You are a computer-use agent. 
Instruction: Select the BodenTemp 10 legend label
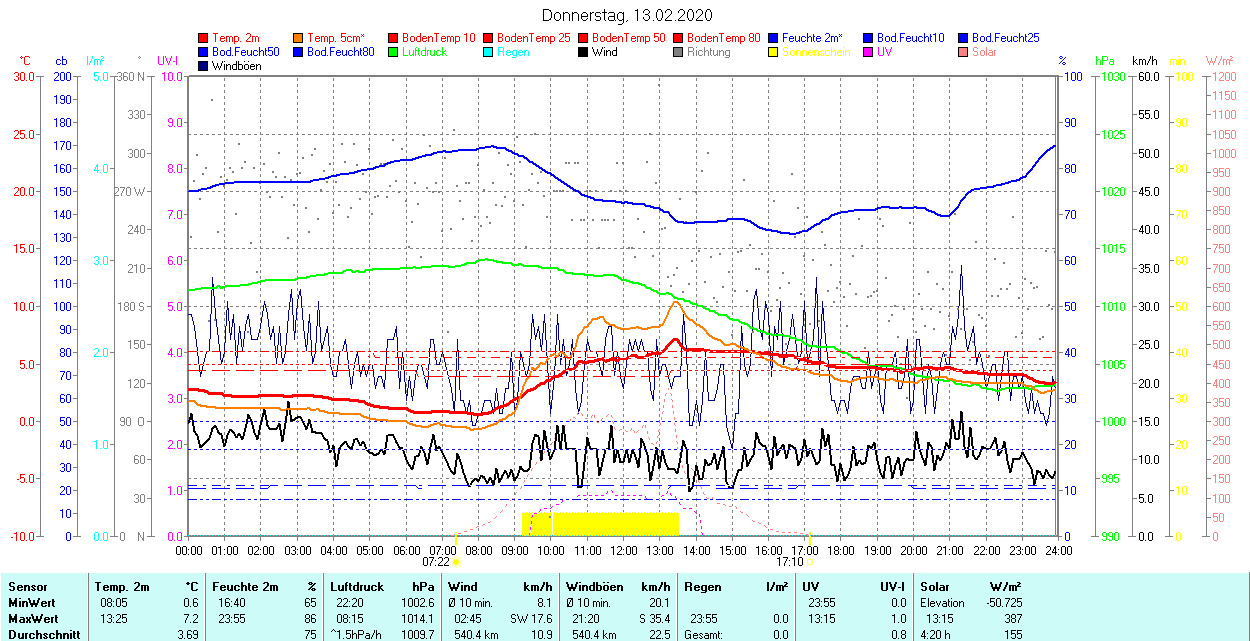tap(439, 38)
